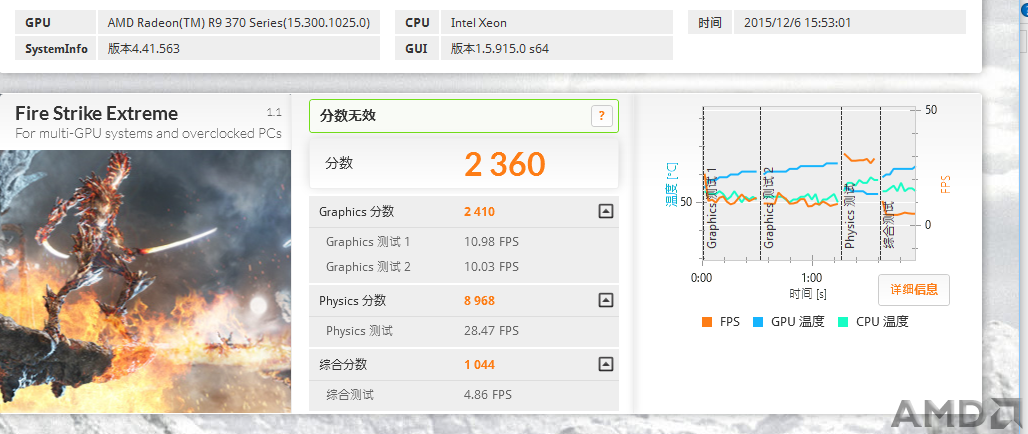Collapse the 综合分数 section
This screenshot has height=434, width=1028.
(x=606, y=364)
